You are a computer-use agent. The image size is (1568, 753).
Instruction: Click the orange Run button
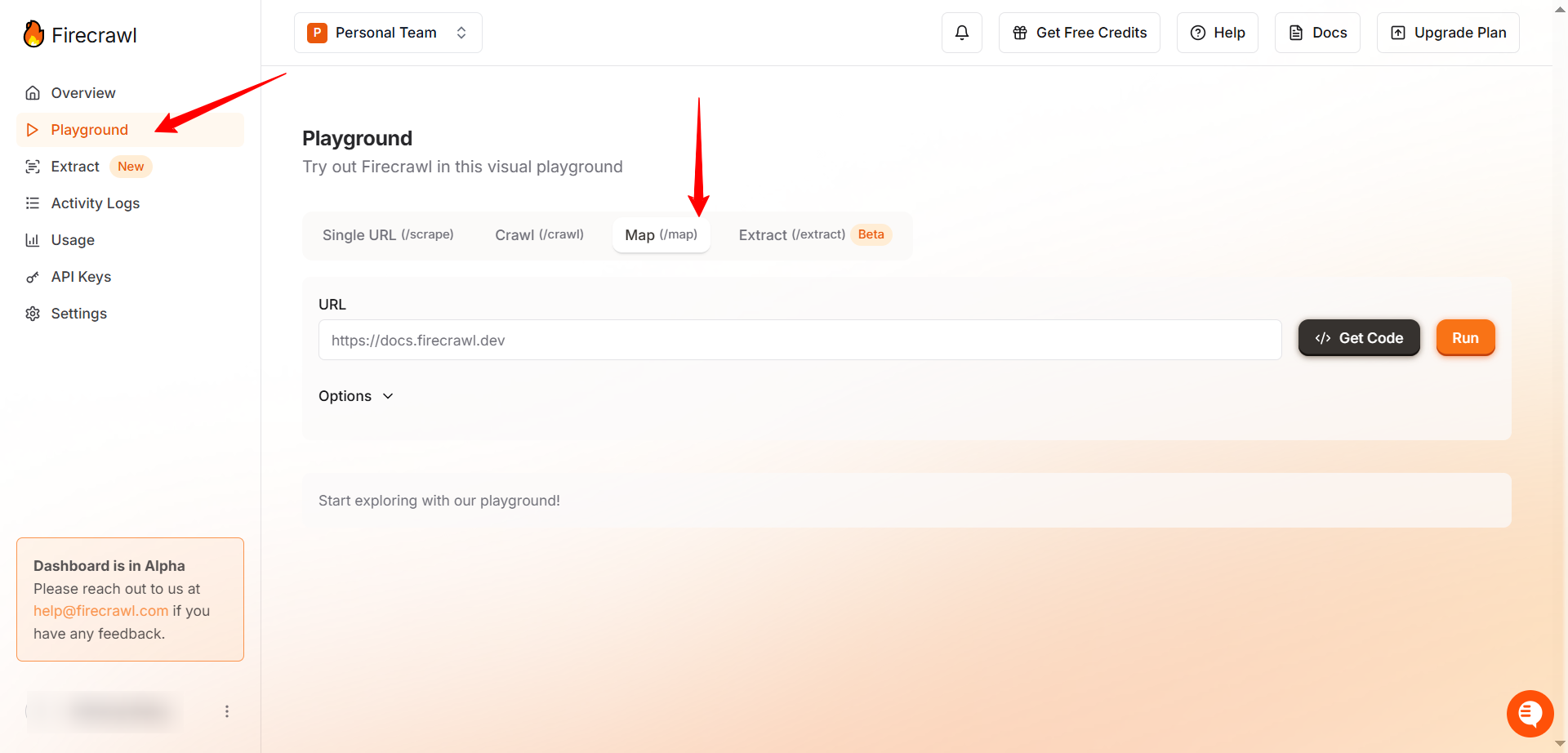1465,338
